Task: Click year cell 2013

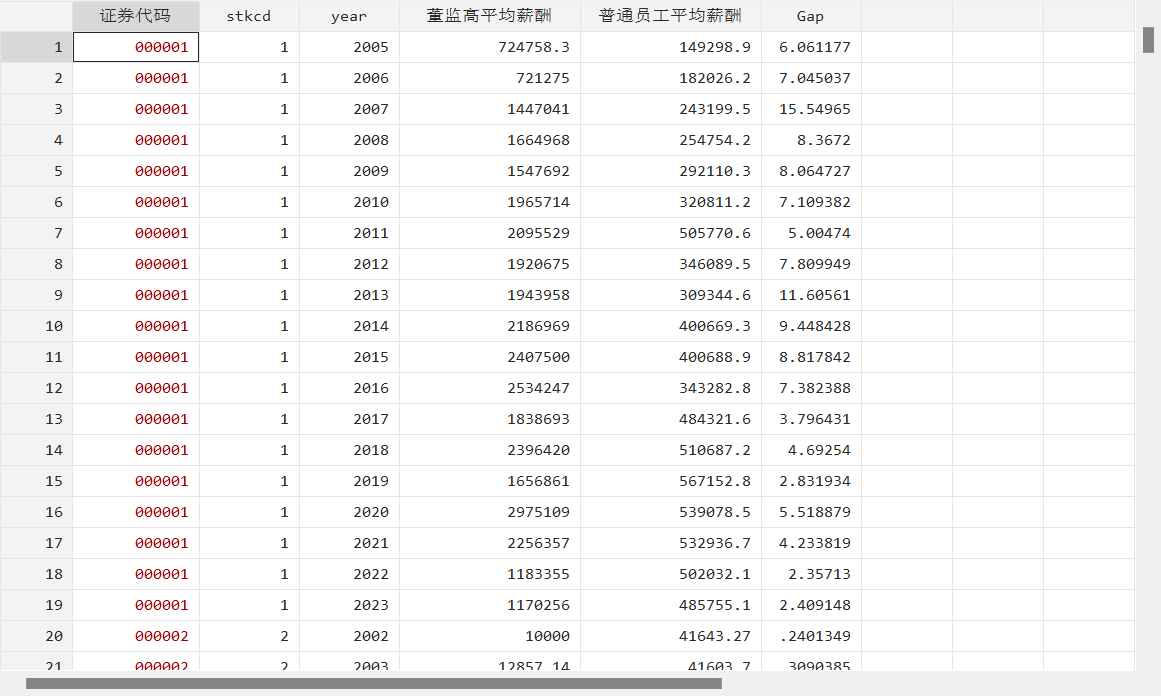Action: pyautogui.click(x=349, y=295)
